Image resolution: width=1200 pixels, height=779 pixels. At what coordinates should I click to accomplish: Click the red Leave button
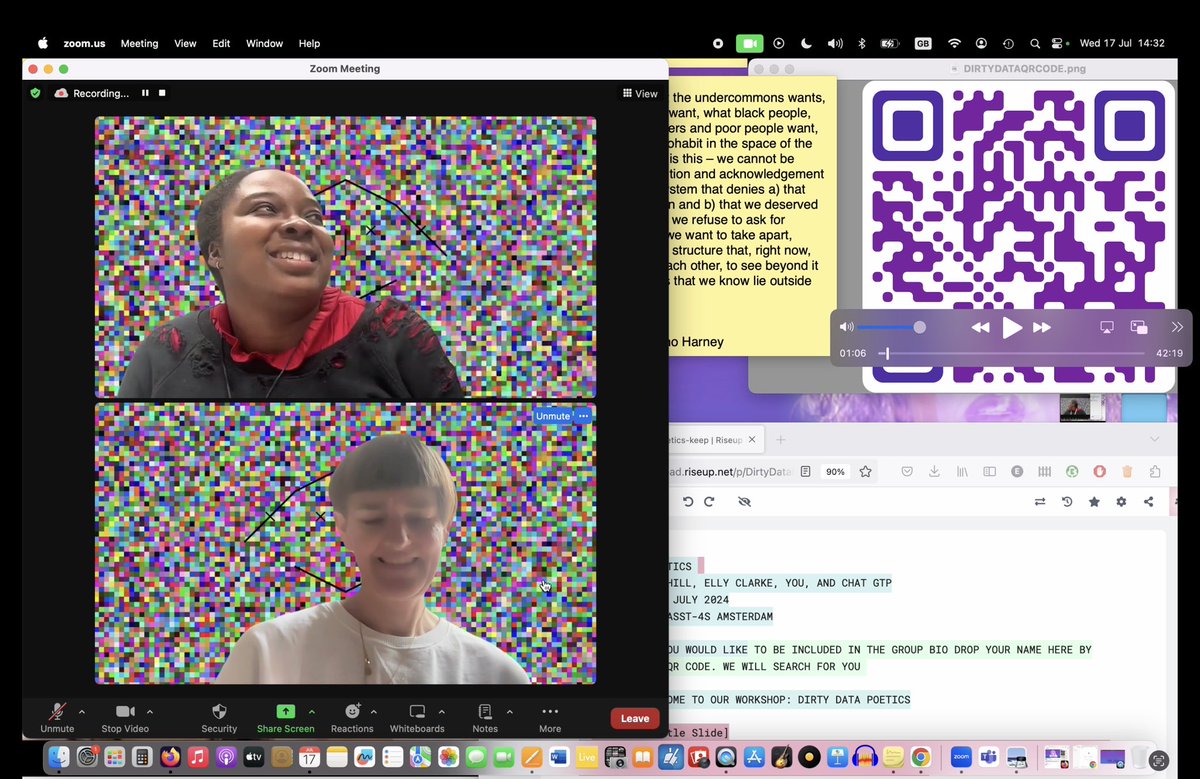(635, 718)
